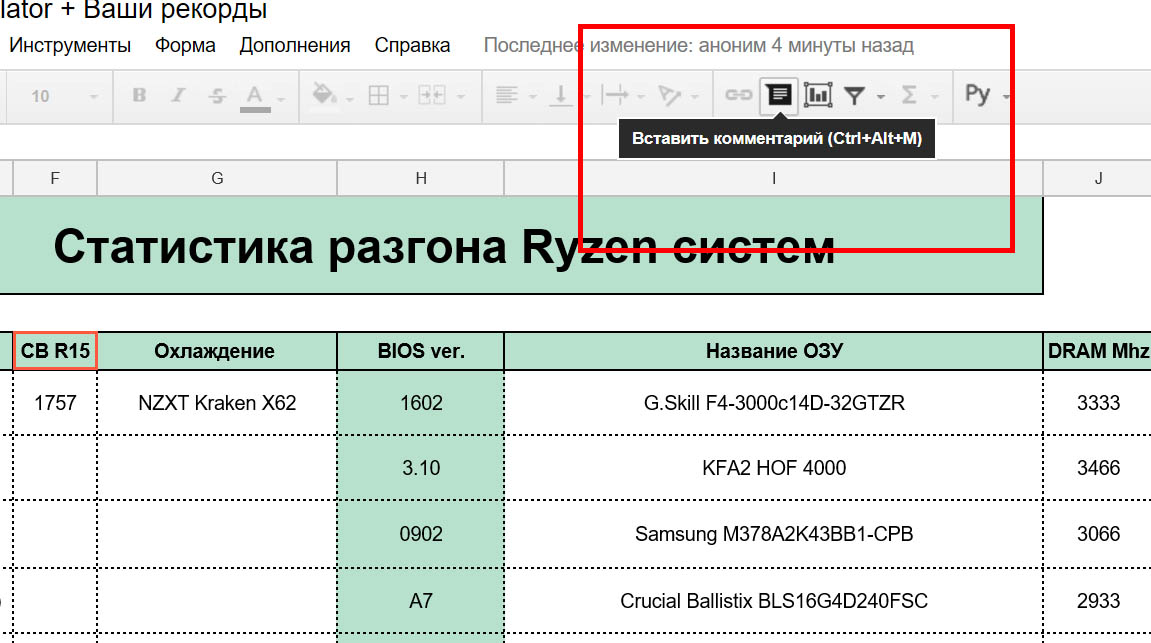The image size is (1151, 643).
Task: Click the Filter funnel icon
Action: 854,95
